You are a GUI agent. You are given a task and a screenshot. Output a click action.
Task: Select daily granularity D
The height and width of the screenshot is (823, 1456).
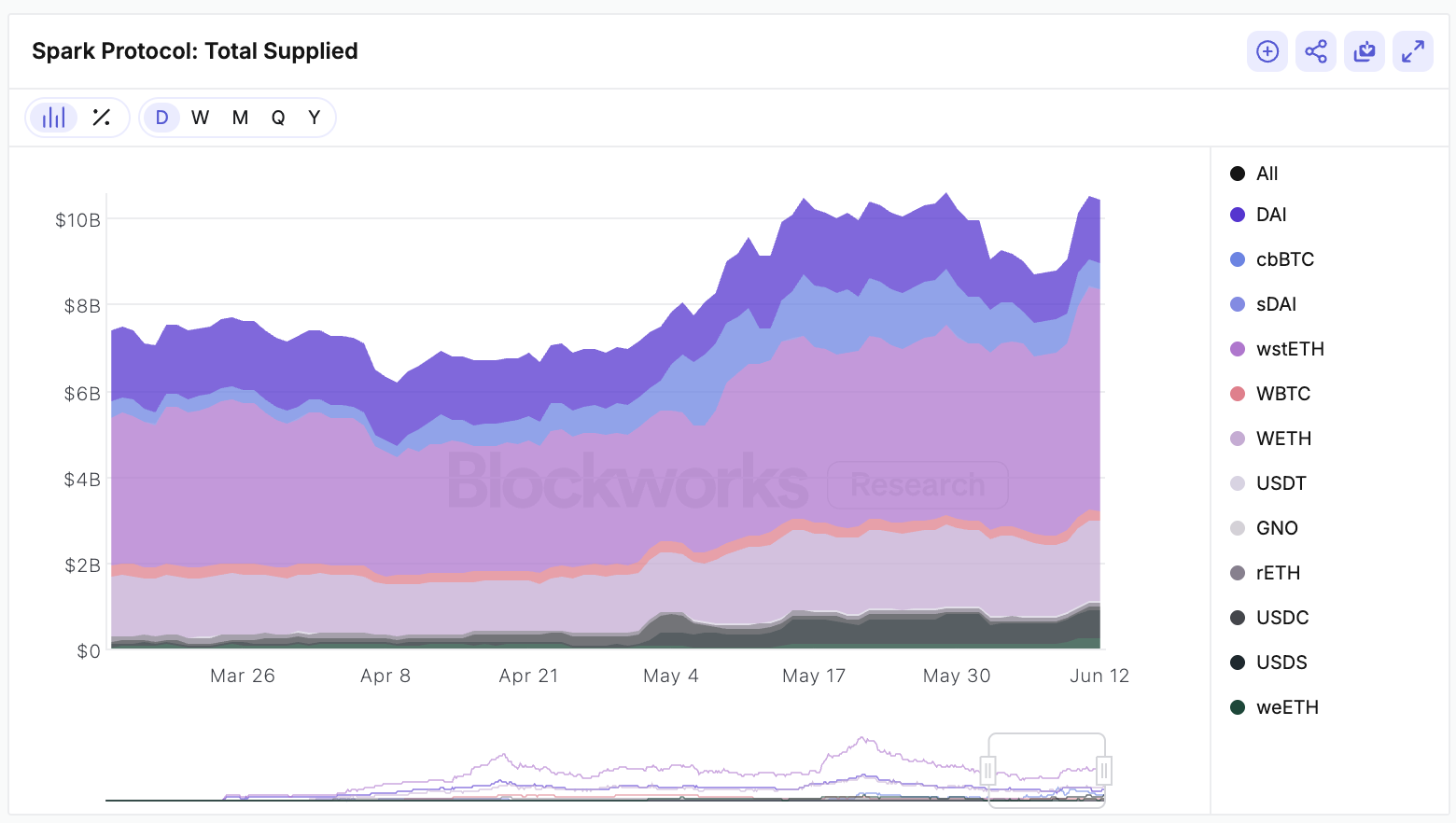161,118
